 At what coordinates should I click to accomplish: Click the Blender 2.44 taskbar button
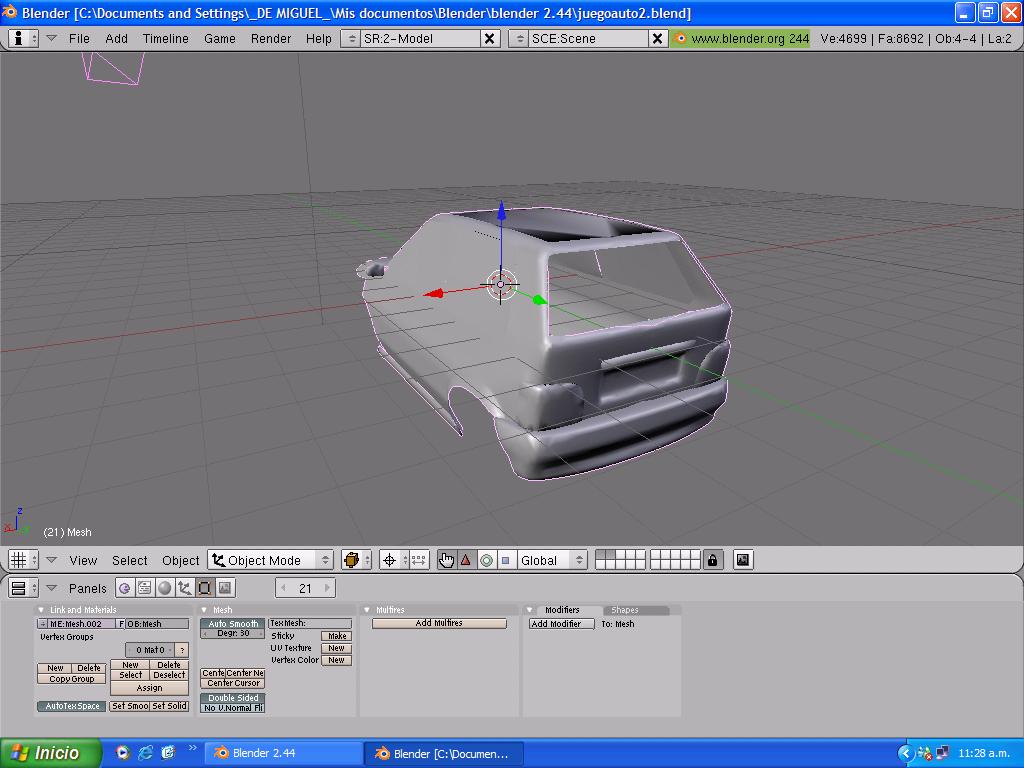point(283,753)
